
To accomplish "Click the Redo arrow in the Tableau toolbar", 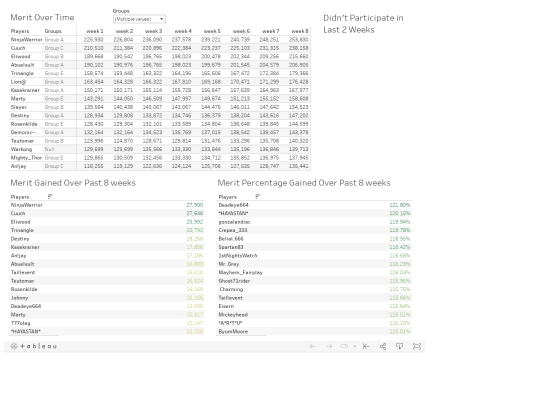I will click(329, 346).
